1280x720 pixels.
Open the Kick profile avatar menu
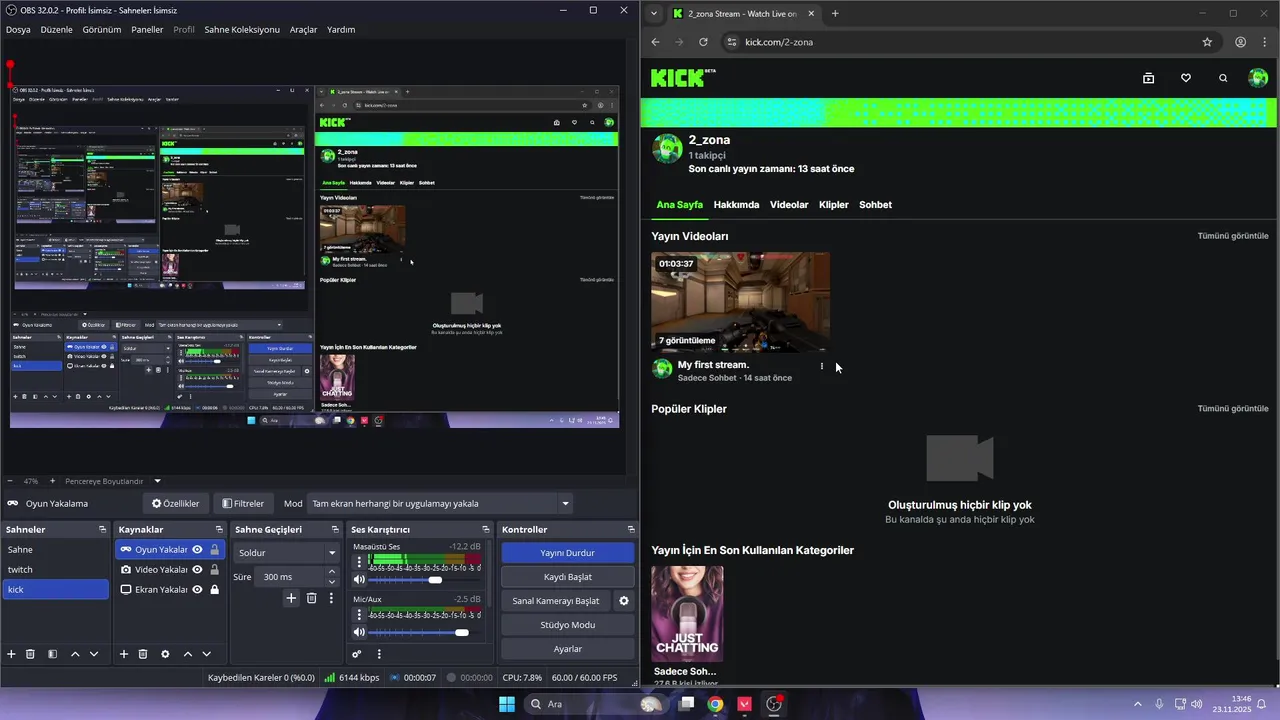click(x=1259, y=78)
